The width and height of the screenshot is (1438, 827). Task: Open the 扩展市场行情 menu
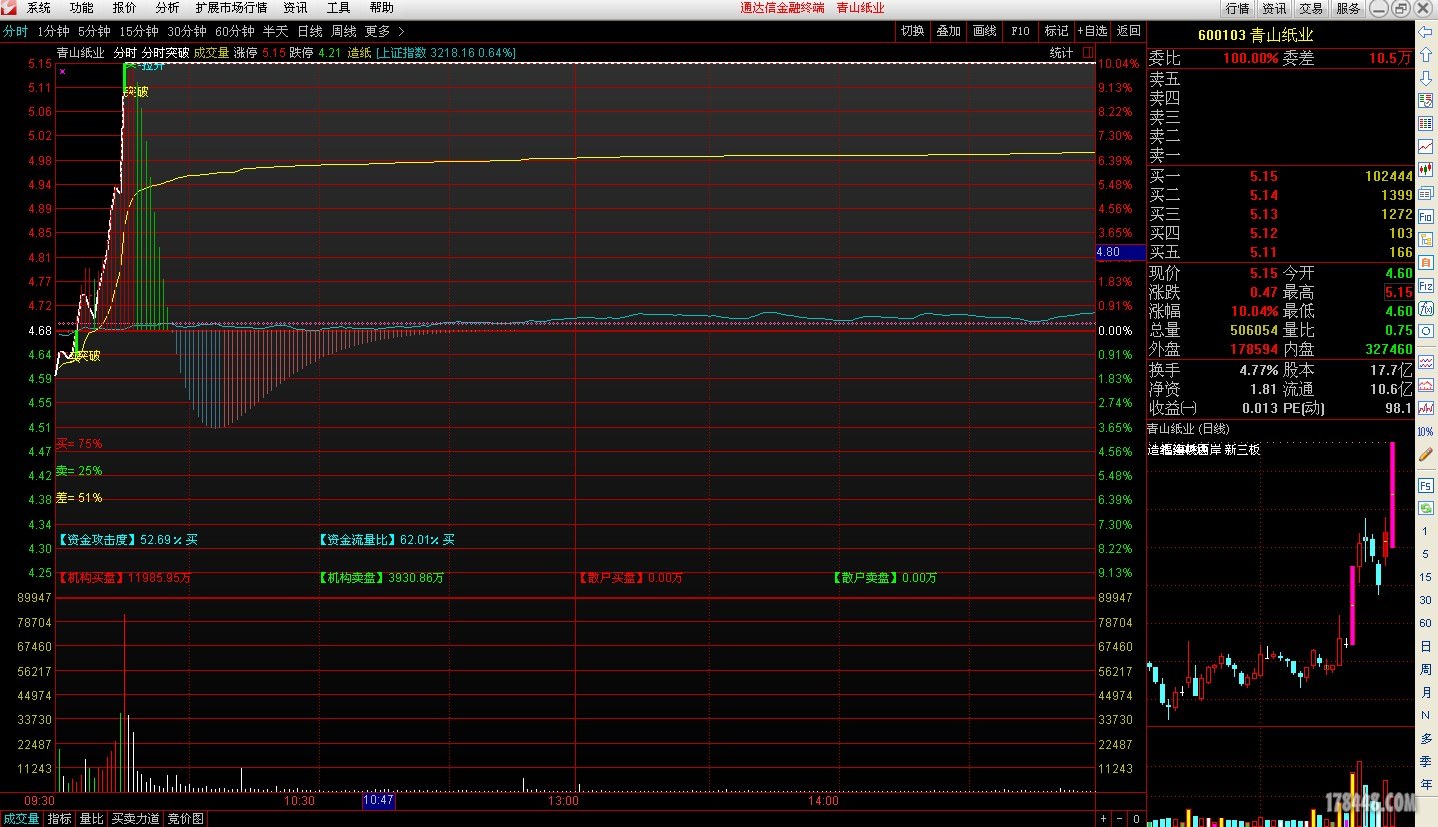pos(231,8)
